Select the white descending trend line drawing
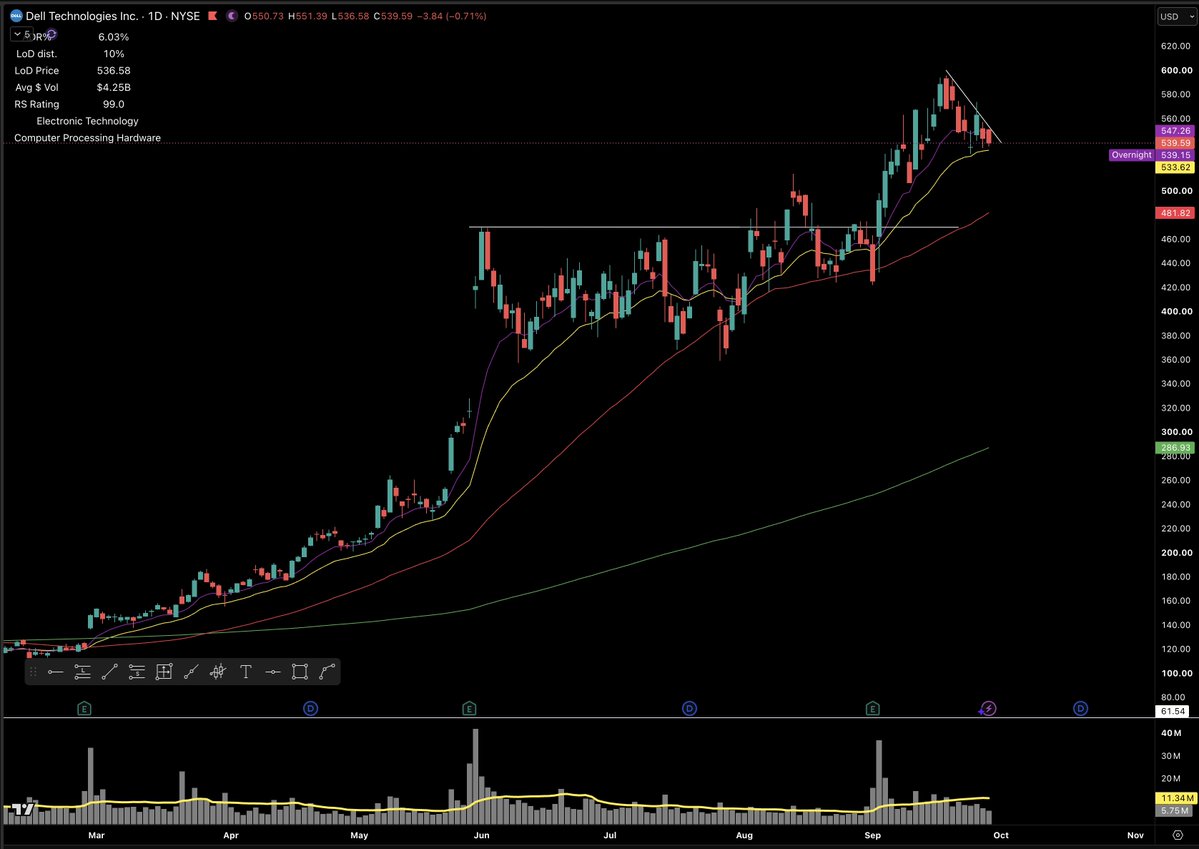Viewport: 1199px width, 849px height. point(973,106)
